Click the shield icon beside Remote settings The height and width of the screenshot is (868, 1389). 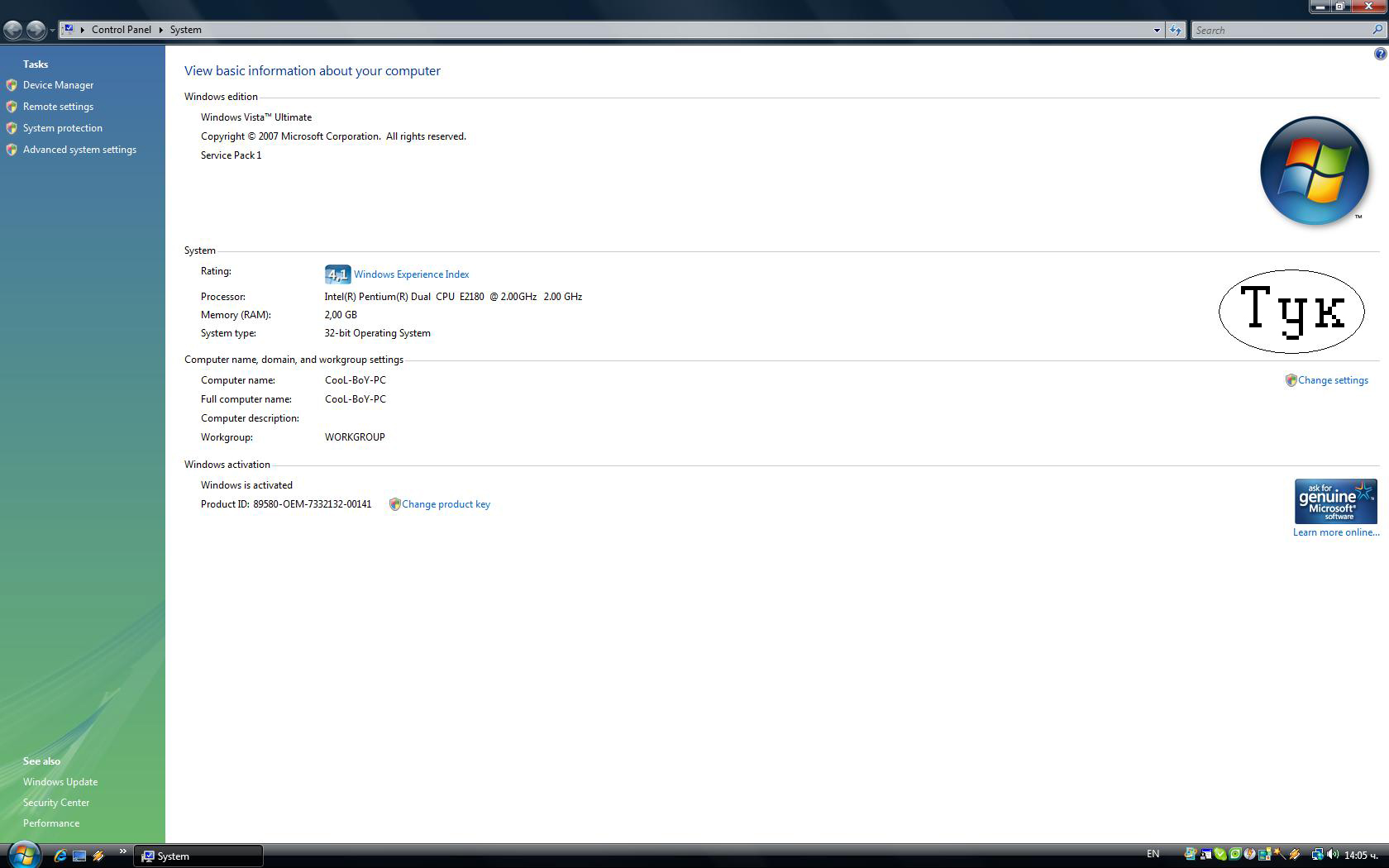[x=12, y=107]
